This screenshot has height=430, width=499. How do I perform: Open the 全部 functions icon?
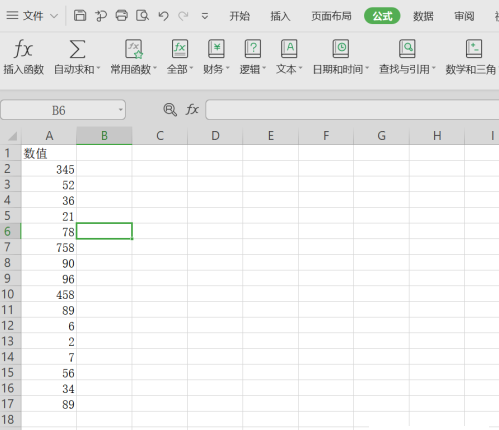pos(180,49)
